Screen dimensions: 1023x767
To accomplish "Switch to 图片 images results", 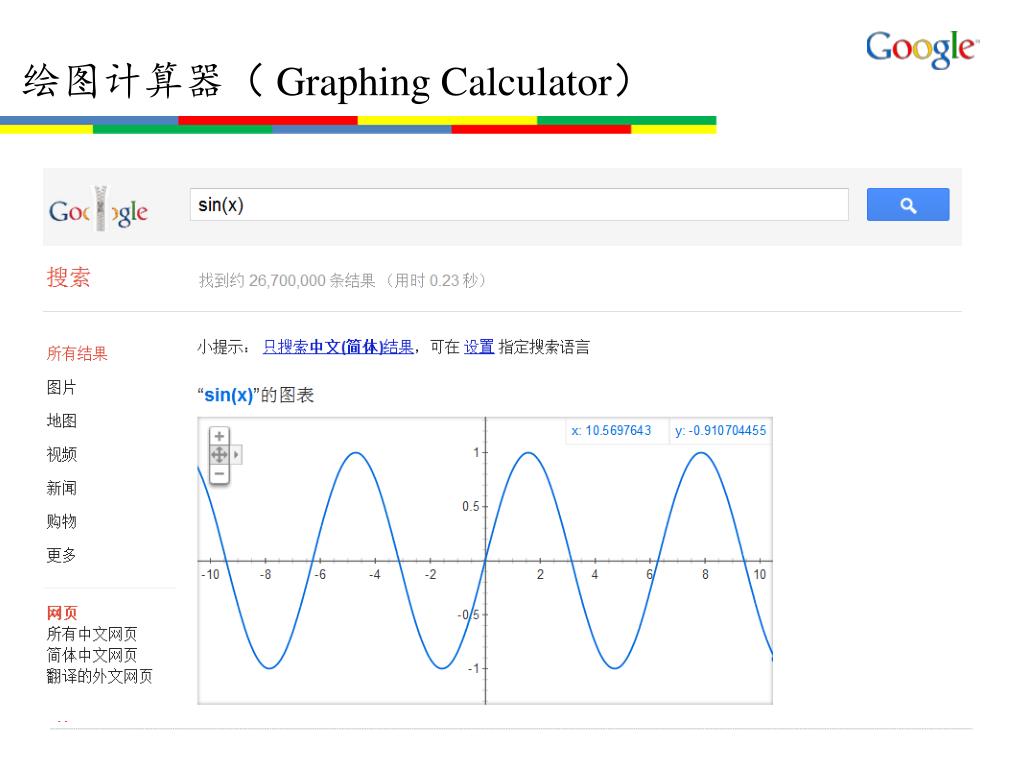I will tap(61, 387).
